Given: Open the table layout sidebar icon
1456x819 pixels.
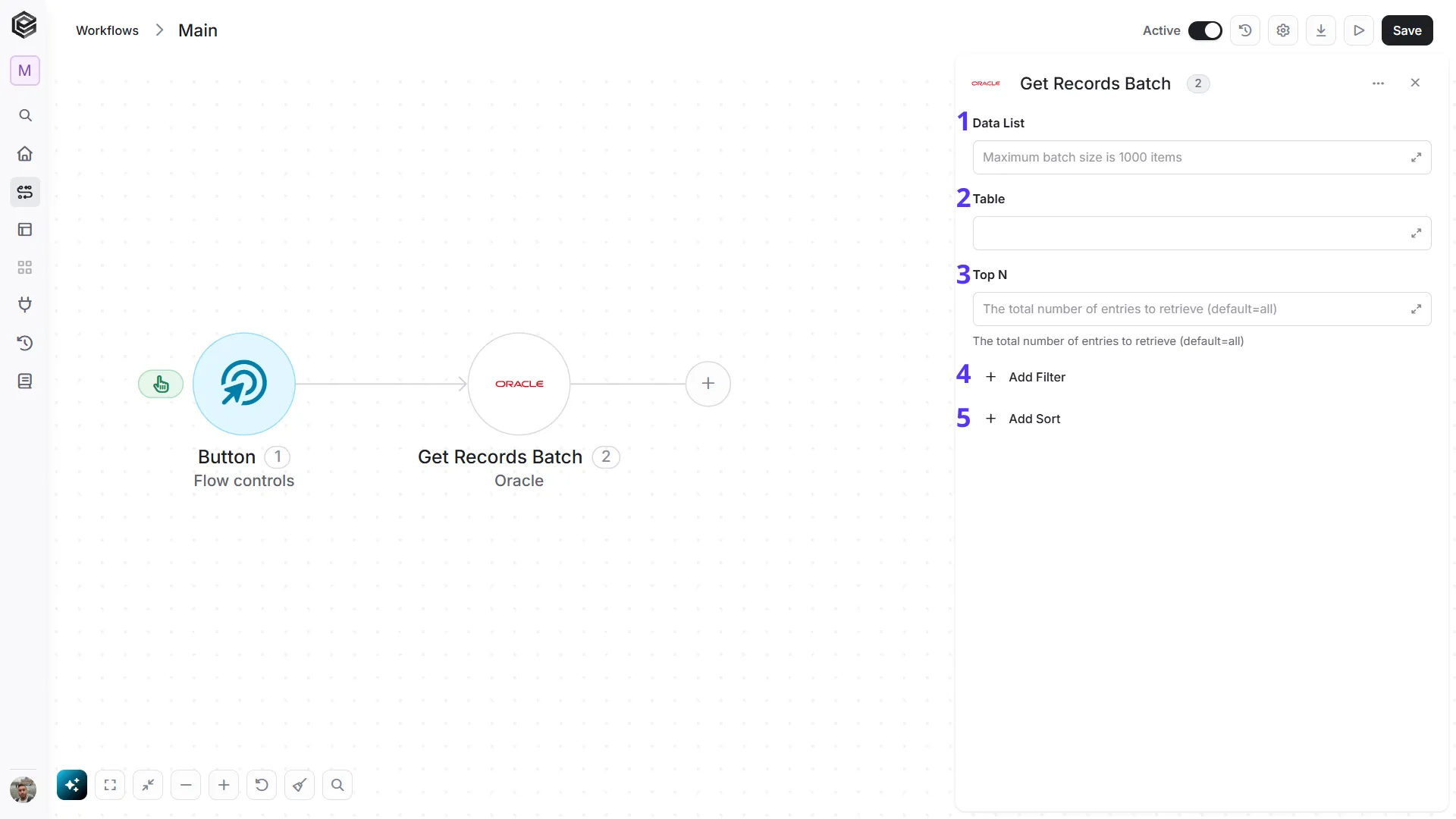Looking at the screenshot, I should pos(25,230).
